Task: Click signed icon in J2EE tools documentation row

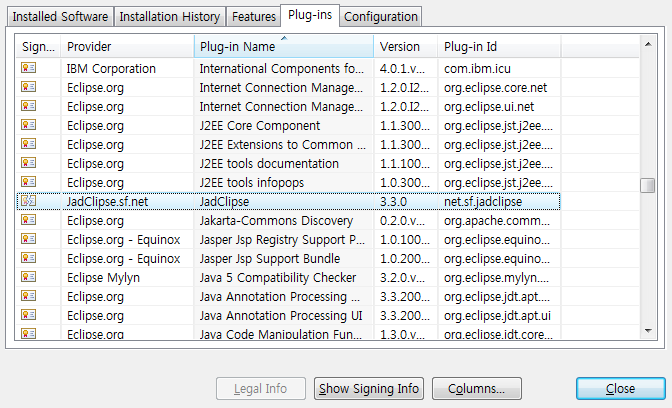Action: coord(28,163)
